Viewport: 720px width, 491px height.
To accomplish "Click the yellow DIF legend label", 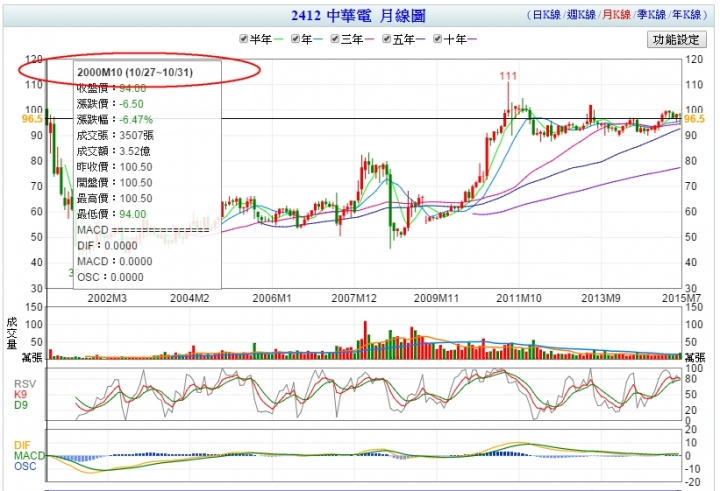I will point(22,445).
